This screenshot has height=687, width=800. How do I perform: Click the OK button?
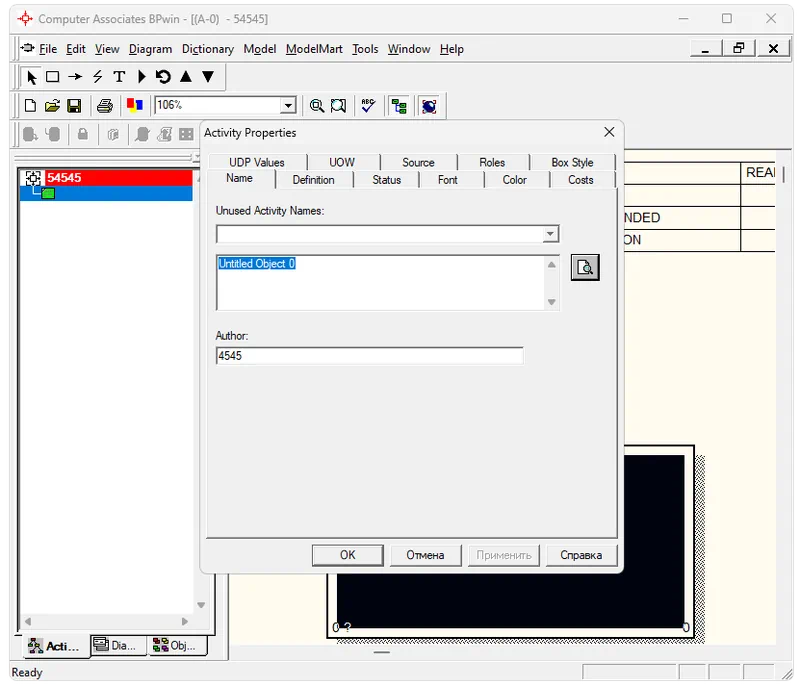click(x=347, y=555)
